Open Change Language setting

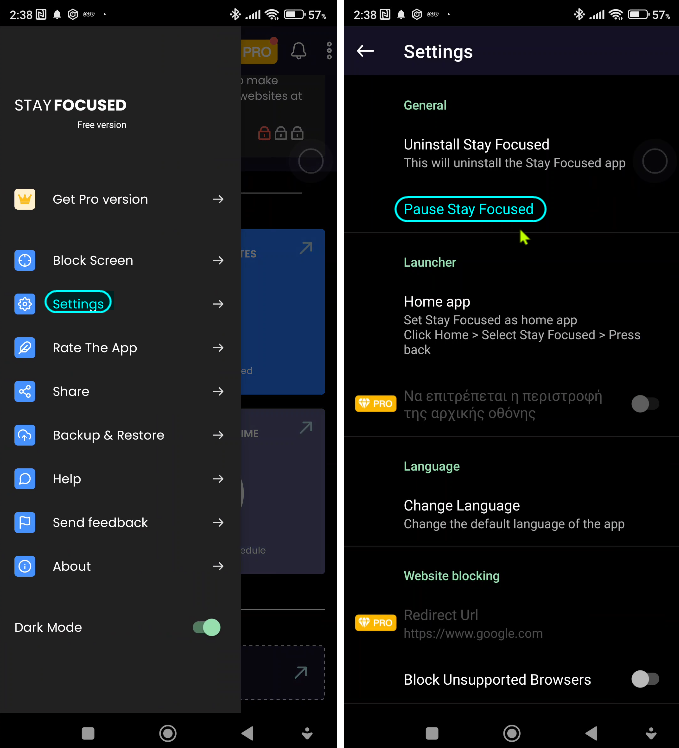512,514
